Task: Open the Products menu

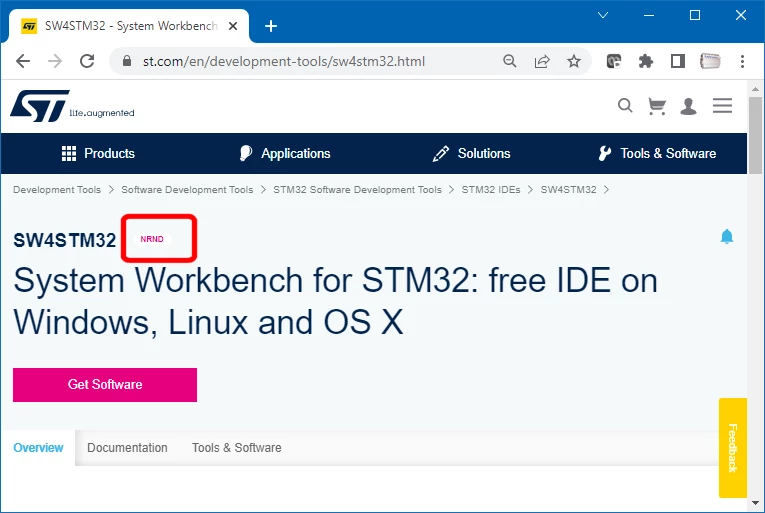Action: [98, 153]
